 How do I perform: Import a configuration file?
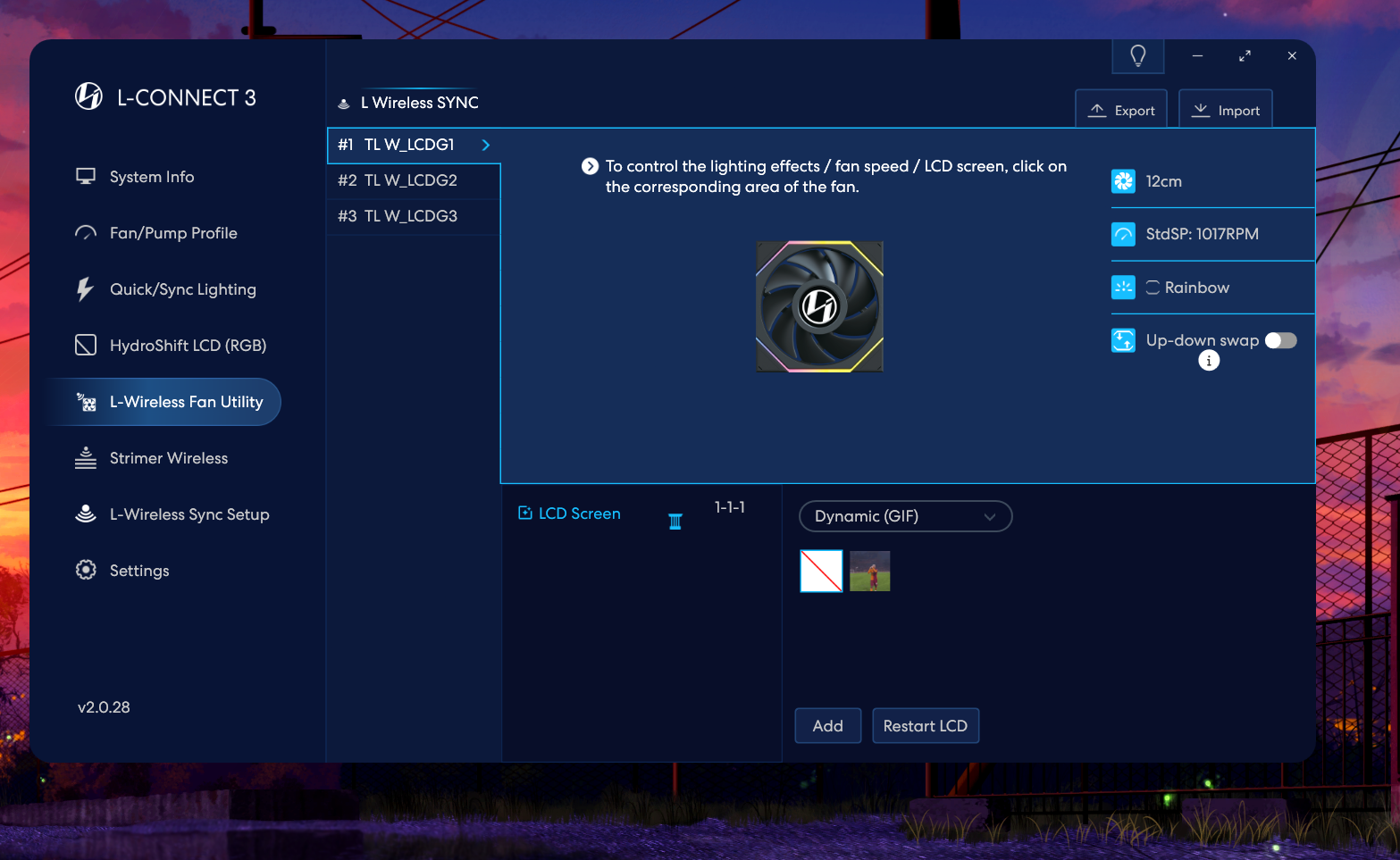pos(1226,110)
